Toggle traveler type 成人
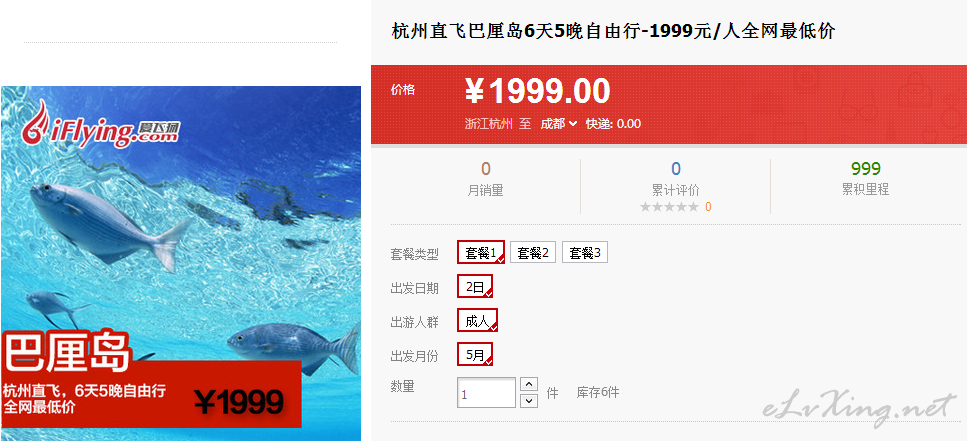Viewport: 967px width, 441px height. pyautogui.click(x=477, y=321)
